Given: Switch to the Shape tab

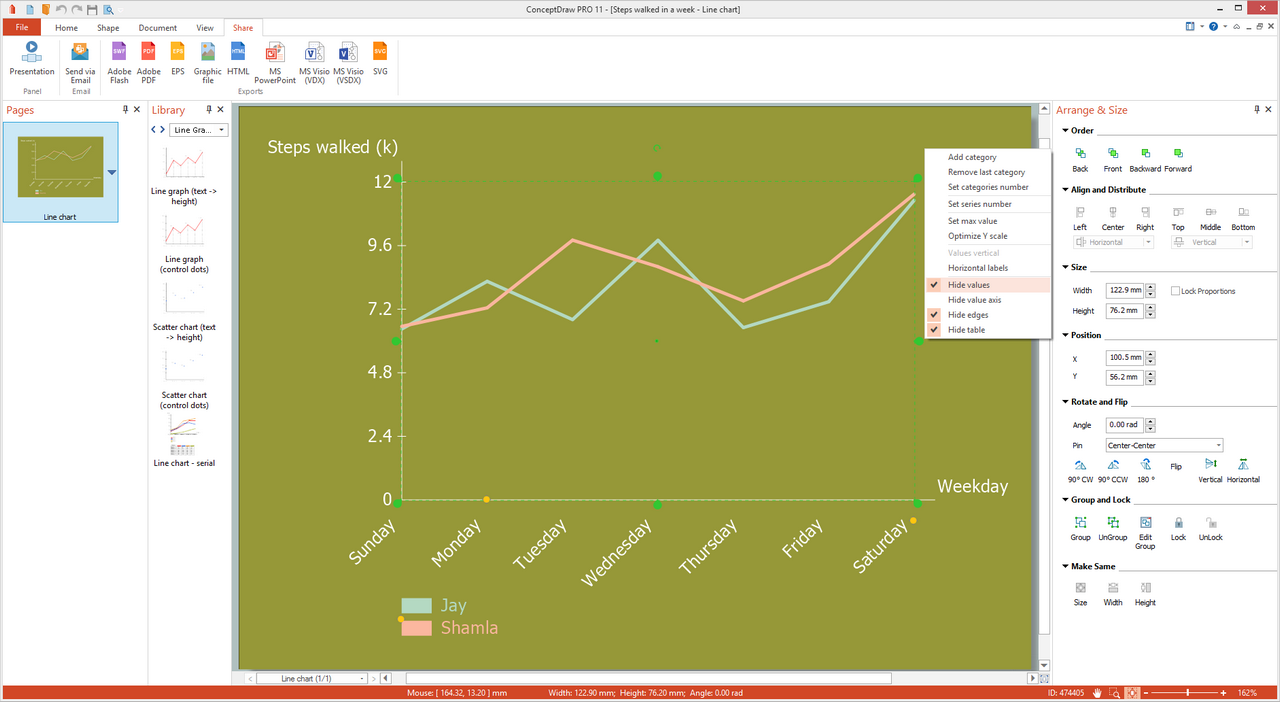Looking at the screenshot, I should (108, 28).
